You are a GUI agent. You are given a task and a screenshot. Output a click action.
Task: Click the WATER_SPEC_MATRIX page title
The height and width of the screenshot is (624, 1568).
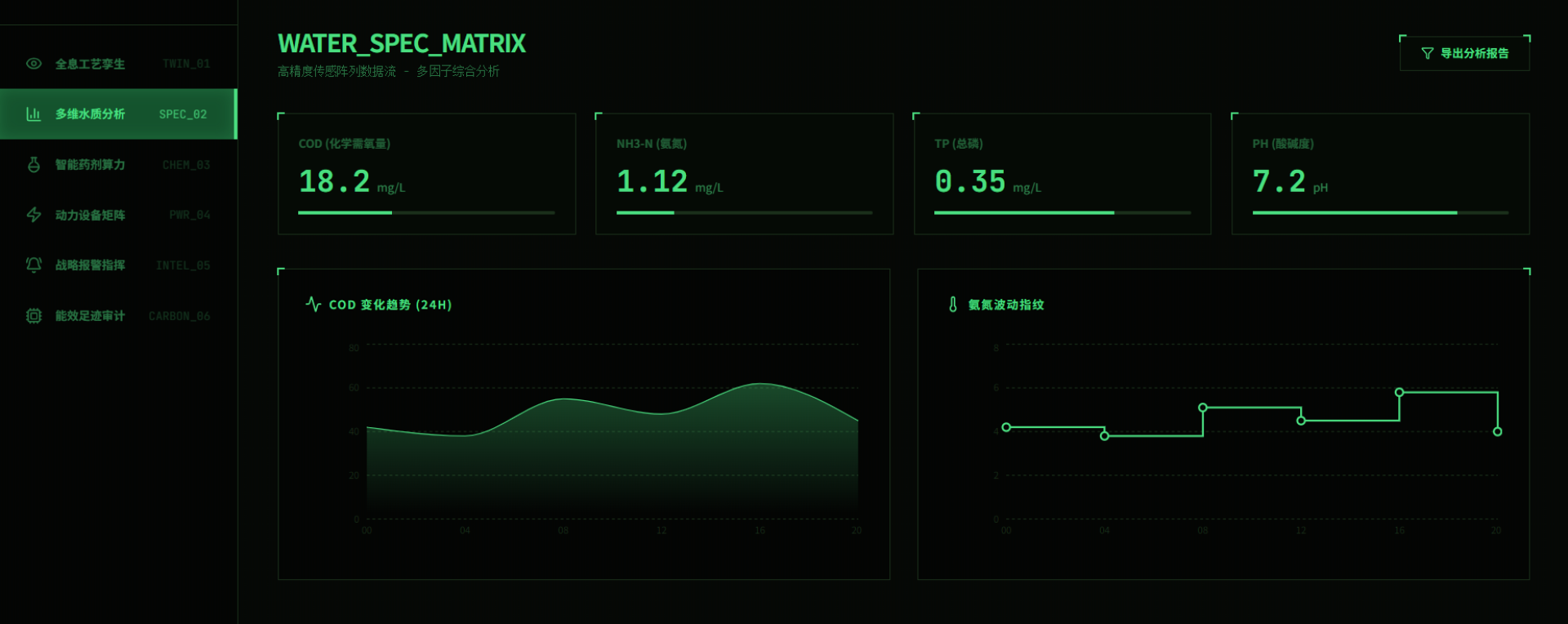(401, 44)
